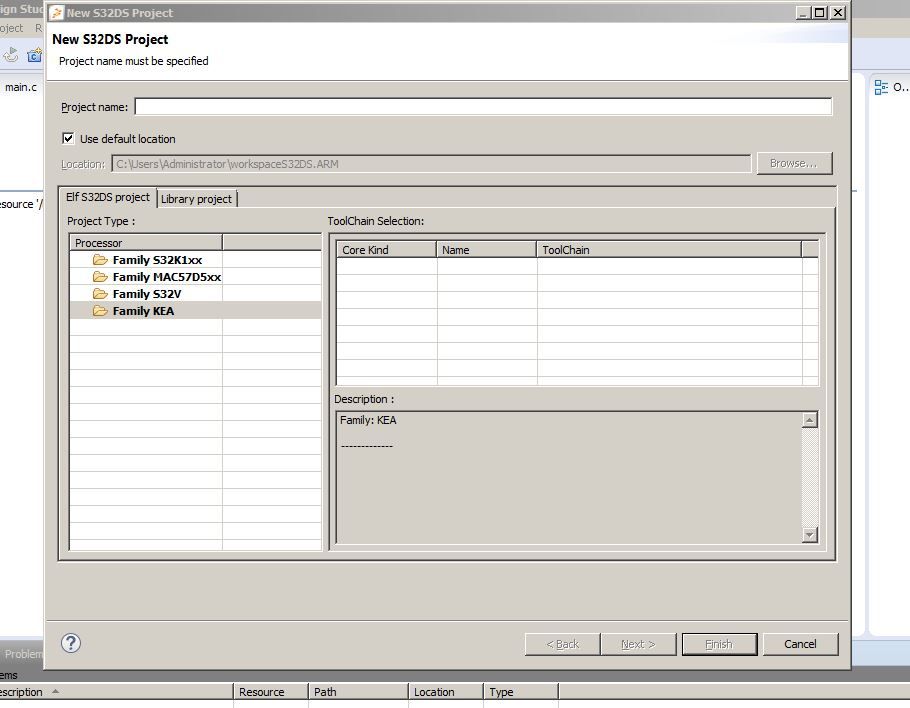
Task: Cancel the New S32DS Project wizard
Action: coord(800,644)
